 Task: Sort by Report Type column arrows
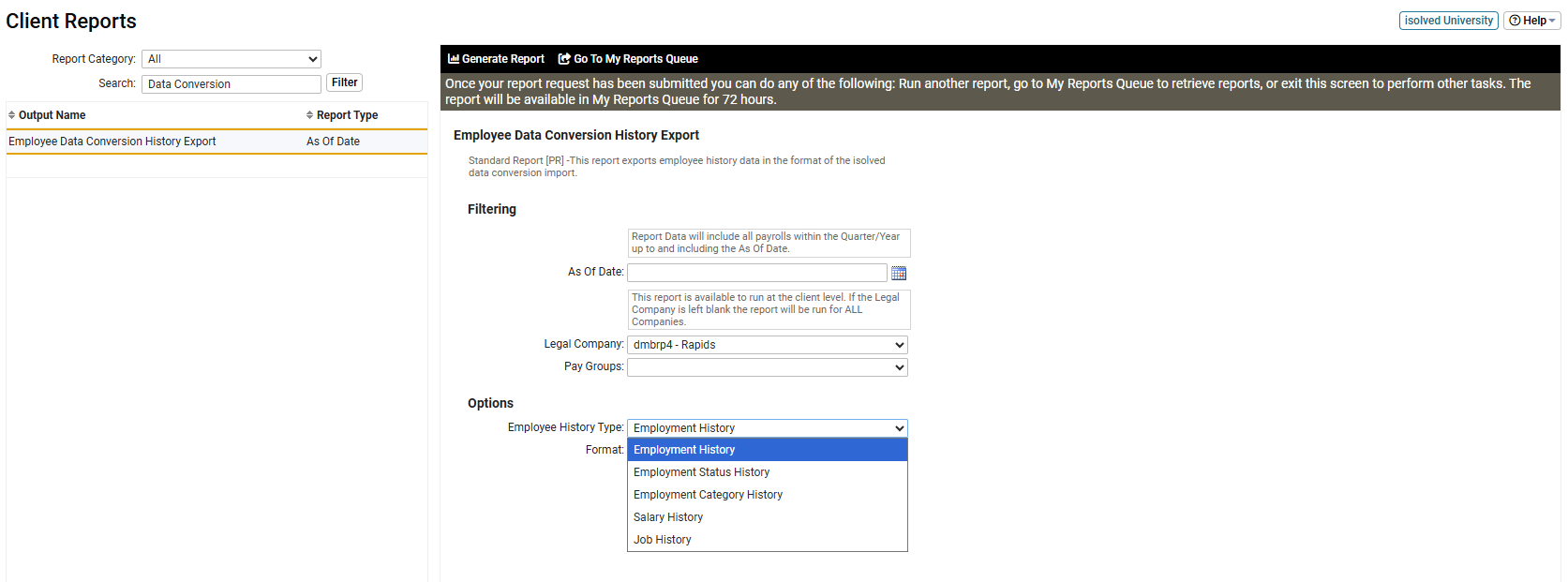pos(309,115)
